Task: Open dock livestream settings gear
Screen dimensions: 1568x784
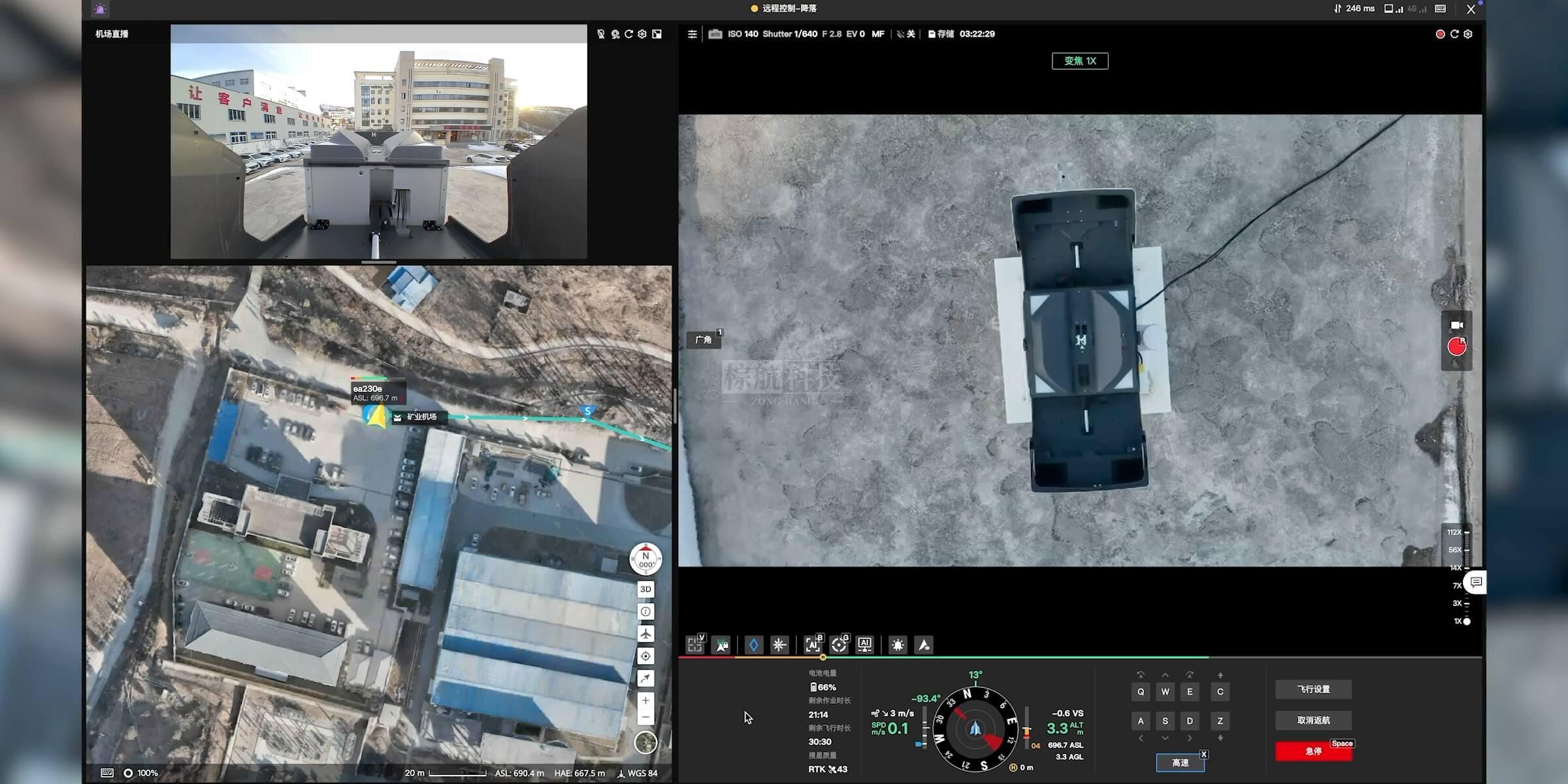Action: (642, 34)
